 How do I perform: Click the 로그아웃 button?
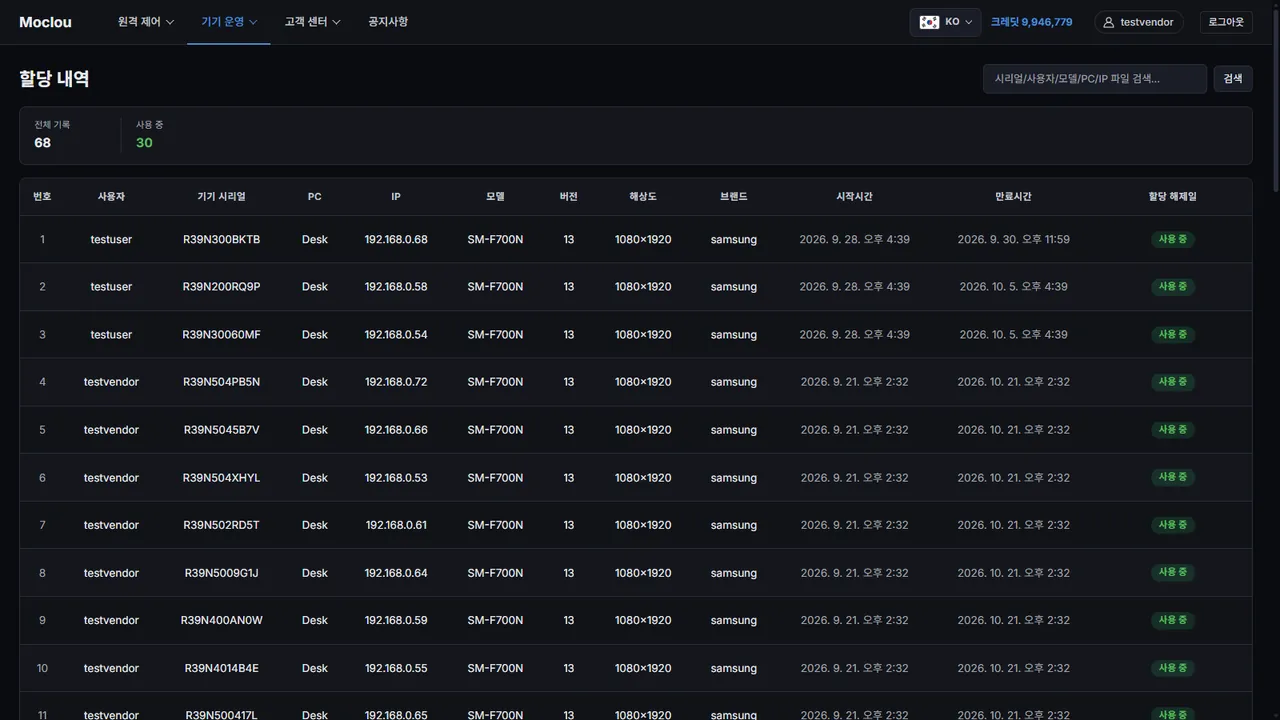click(x=1226, y=22)
